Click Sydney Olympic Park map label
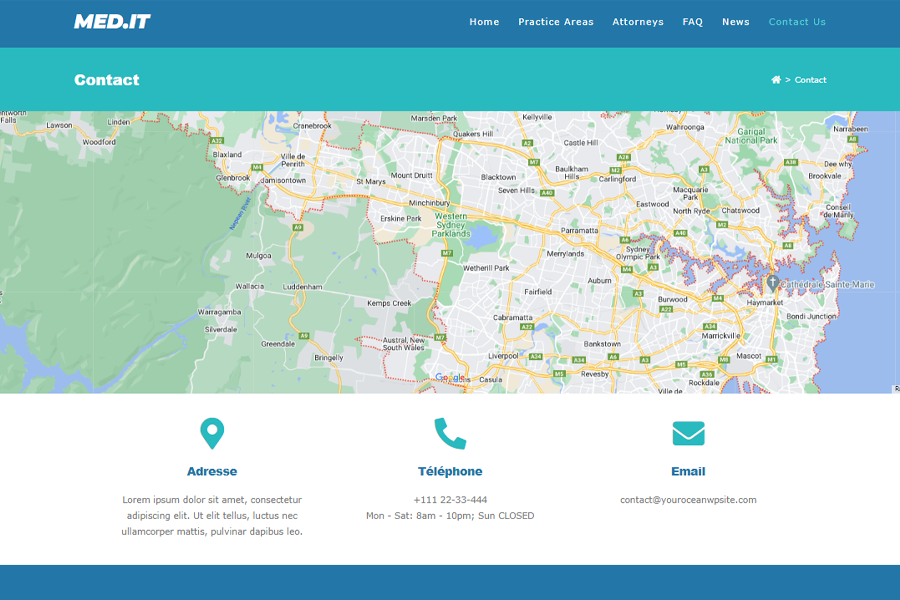 638,253
